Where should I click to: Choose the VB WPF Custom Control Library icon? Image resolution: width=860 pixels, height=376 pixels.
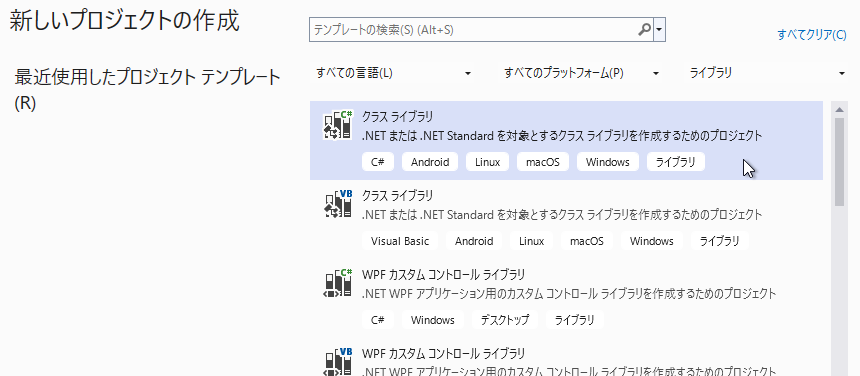[338, 361]
